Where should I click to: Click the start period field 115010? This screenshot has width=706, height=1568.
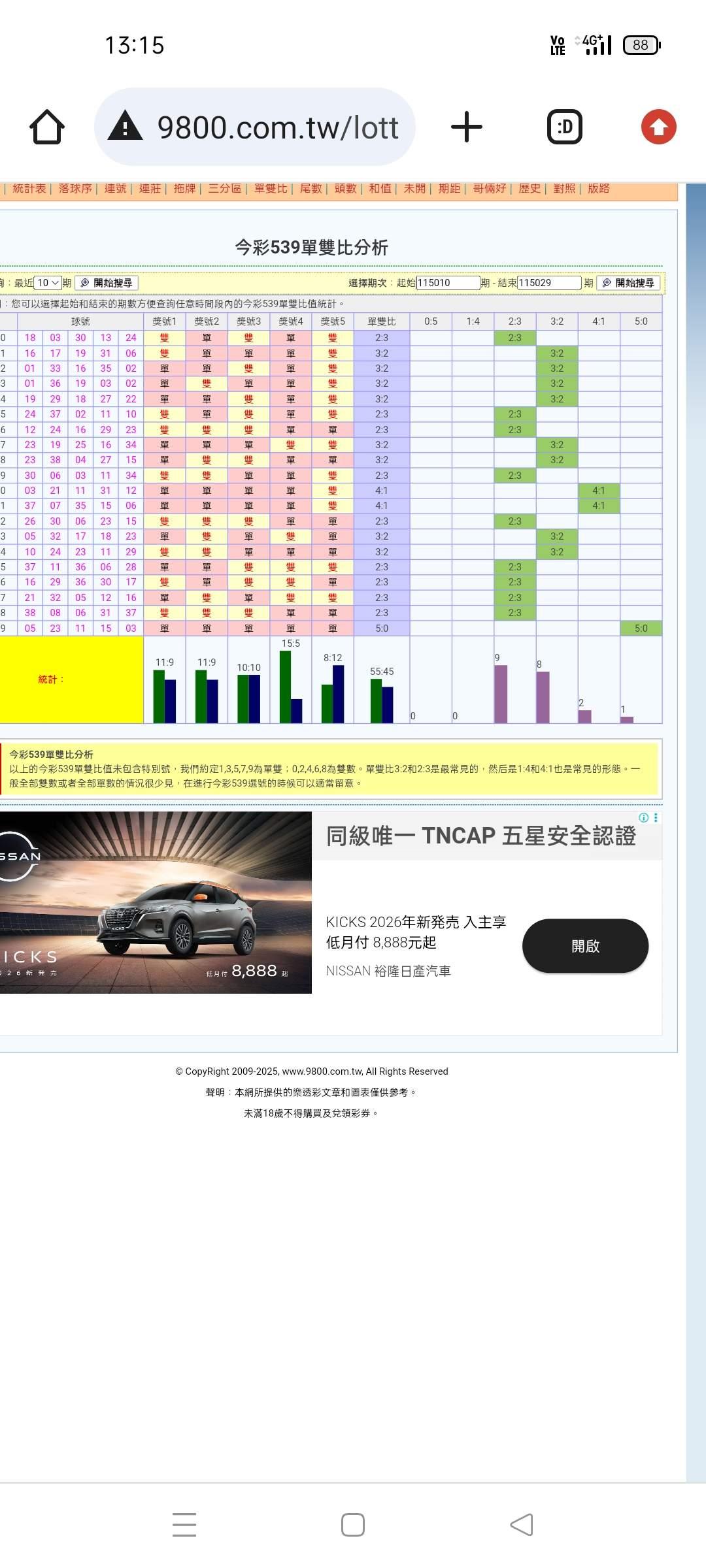pos(448,283)
